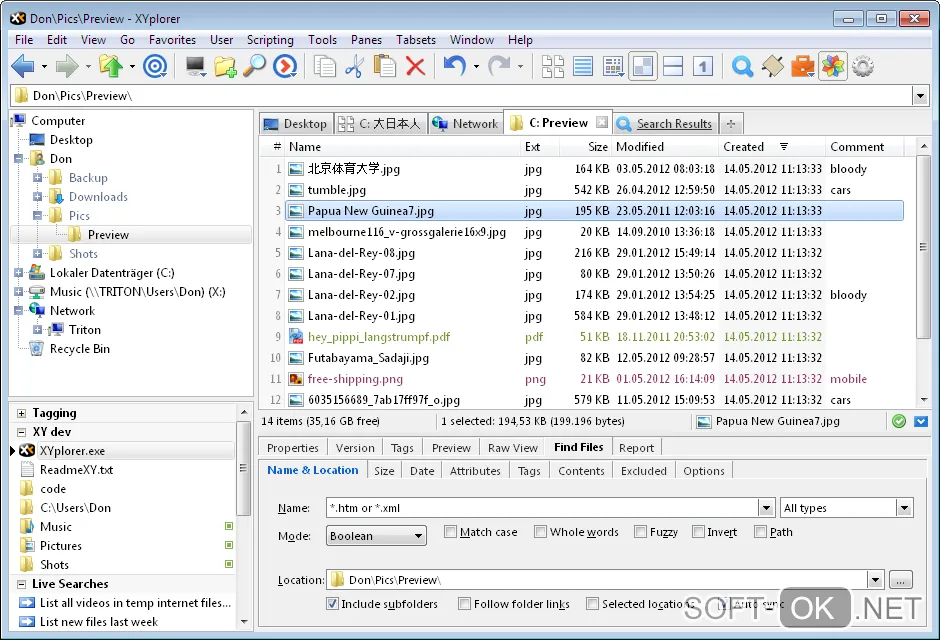Open Configuration gear icon
The height and width of the screenshot is (640, 940).
point(863,66)
